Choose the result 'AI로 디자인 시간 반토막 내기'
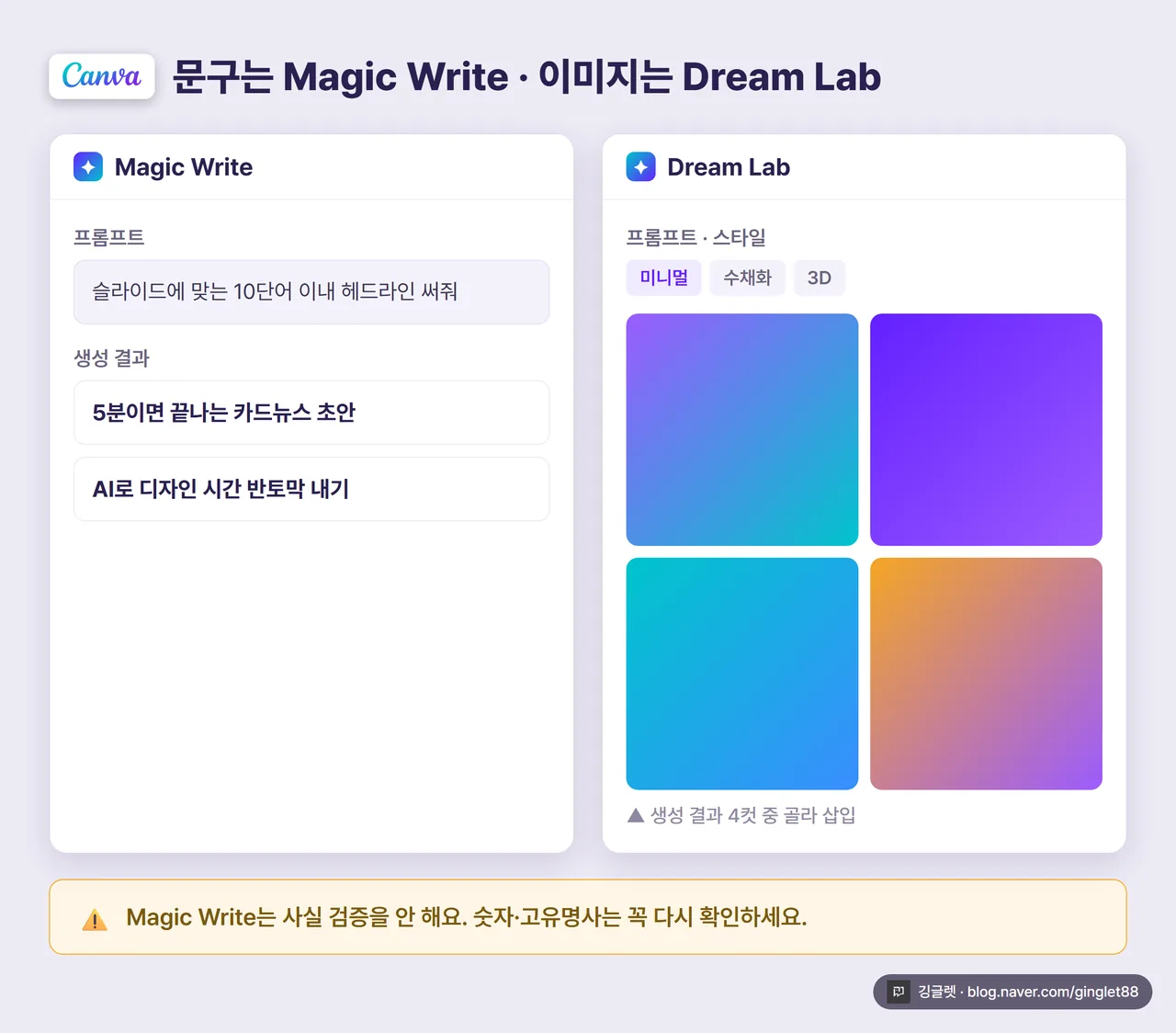This screenshot has width=1176, height=1033. [311, 489]
